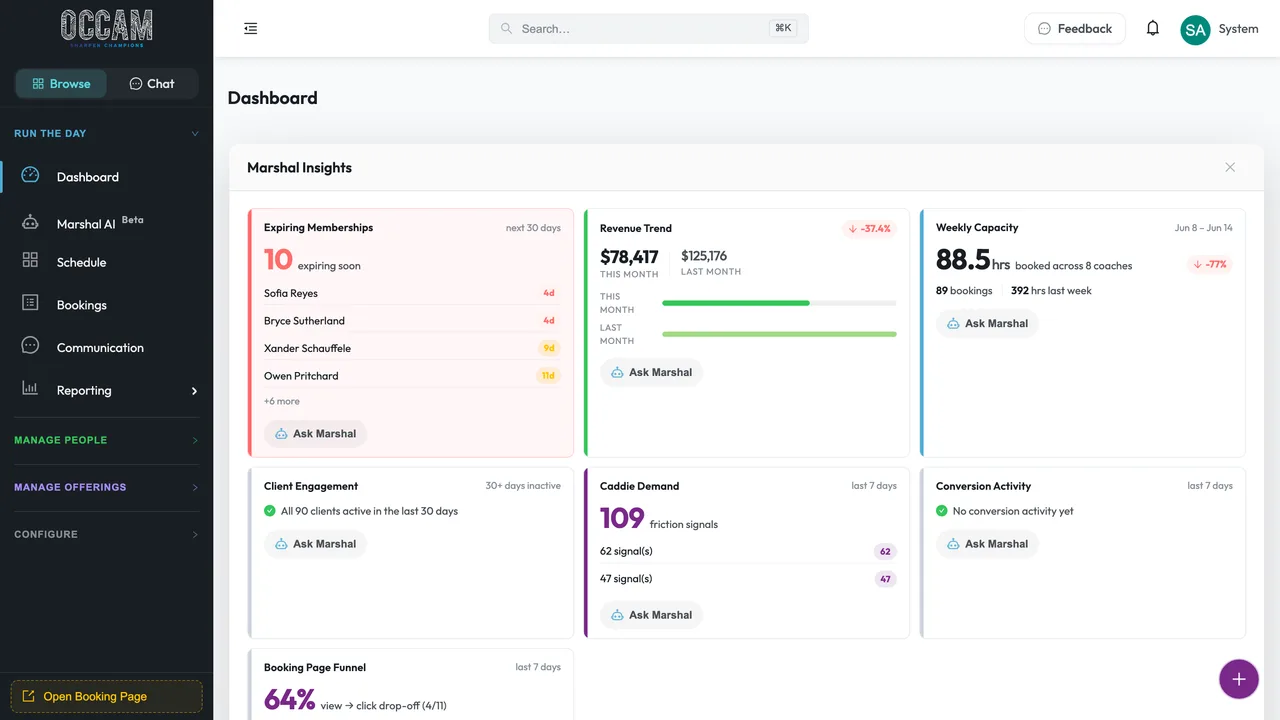The image size is (1280, 720).
Task: Click the Last Month revenue progress bar
Action: (779, 334)
